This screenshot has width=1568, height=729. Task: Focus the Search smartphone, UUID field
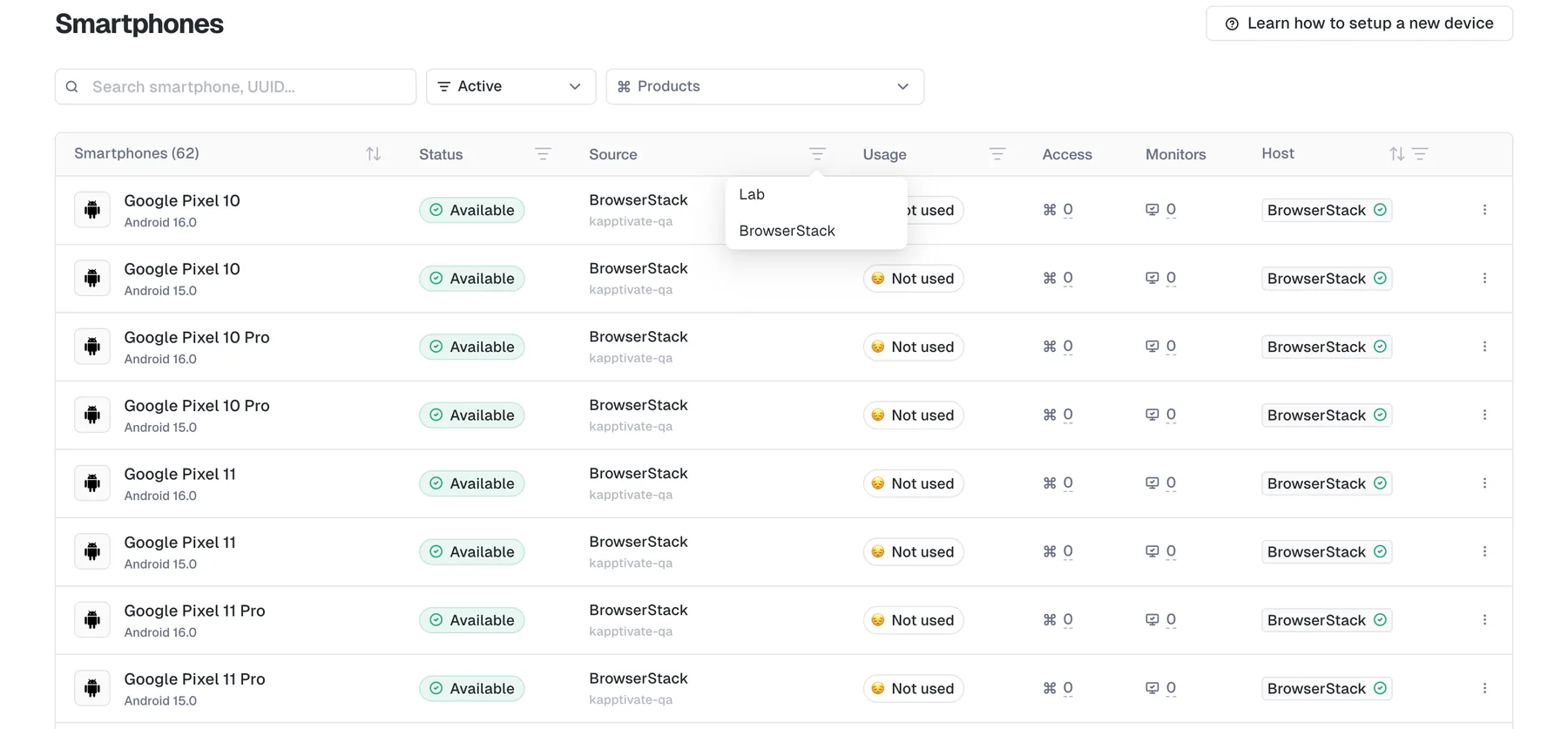click(235, 86)
